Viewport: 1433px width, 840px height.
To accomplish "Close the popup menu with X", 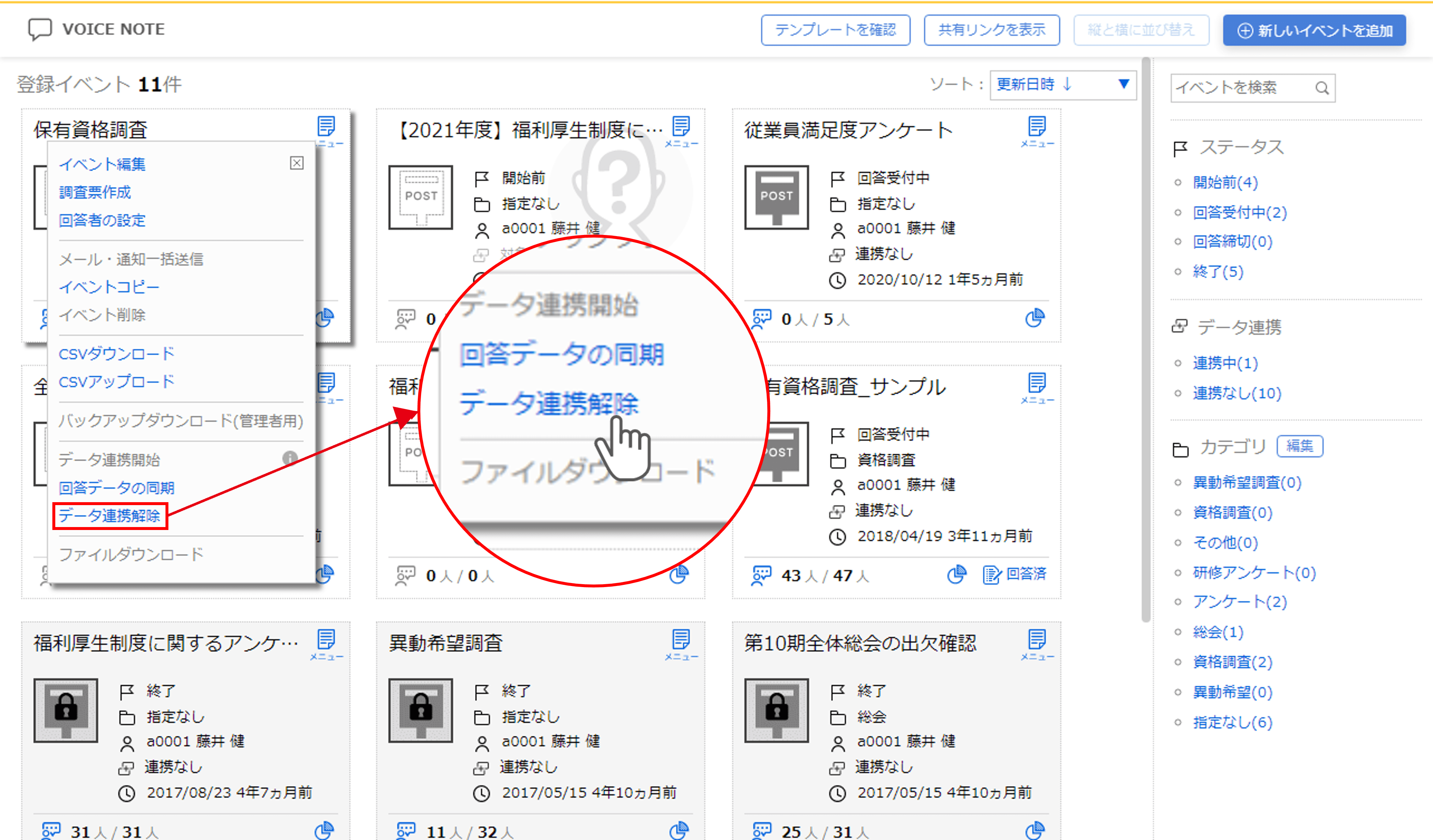I will [x=297, y=163].
